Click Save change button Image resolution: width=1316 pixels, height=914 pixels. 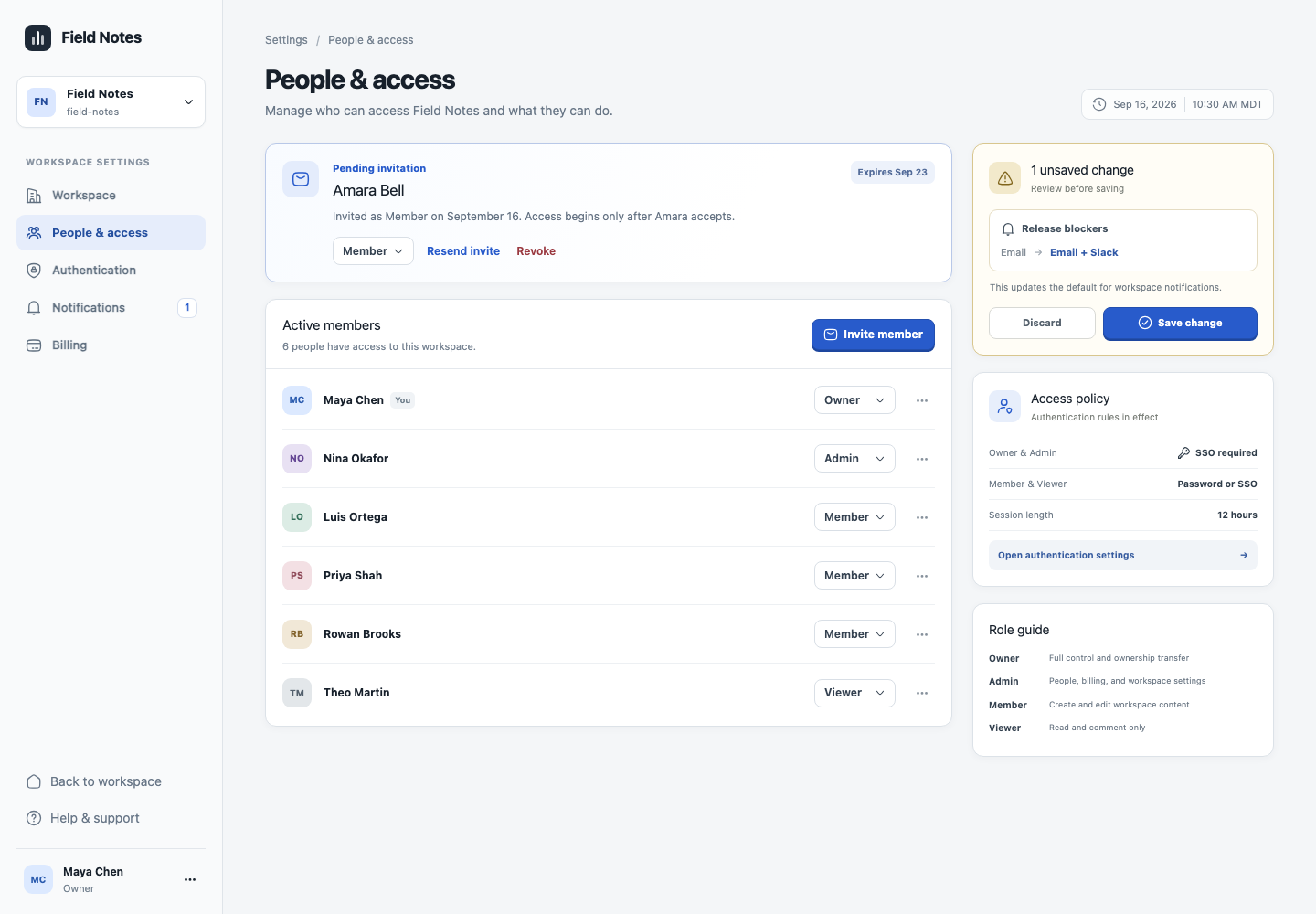coord(1180,323)
